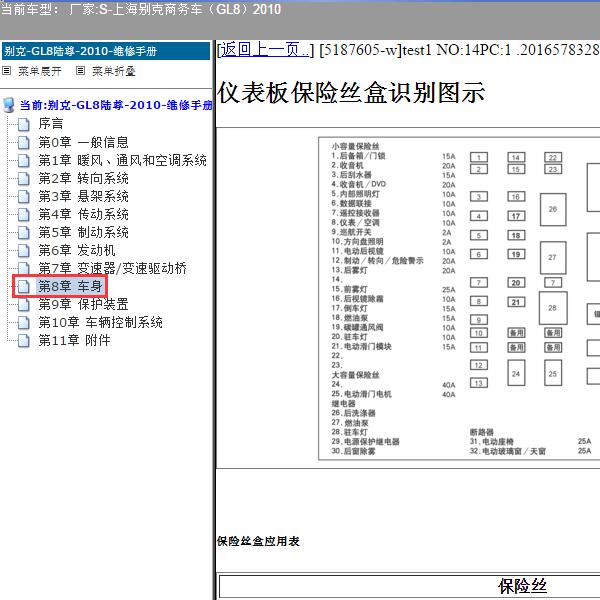Click the 保险丝 table header cell
This screenshot has height=600, width=600.
click(x=409, y=586)
